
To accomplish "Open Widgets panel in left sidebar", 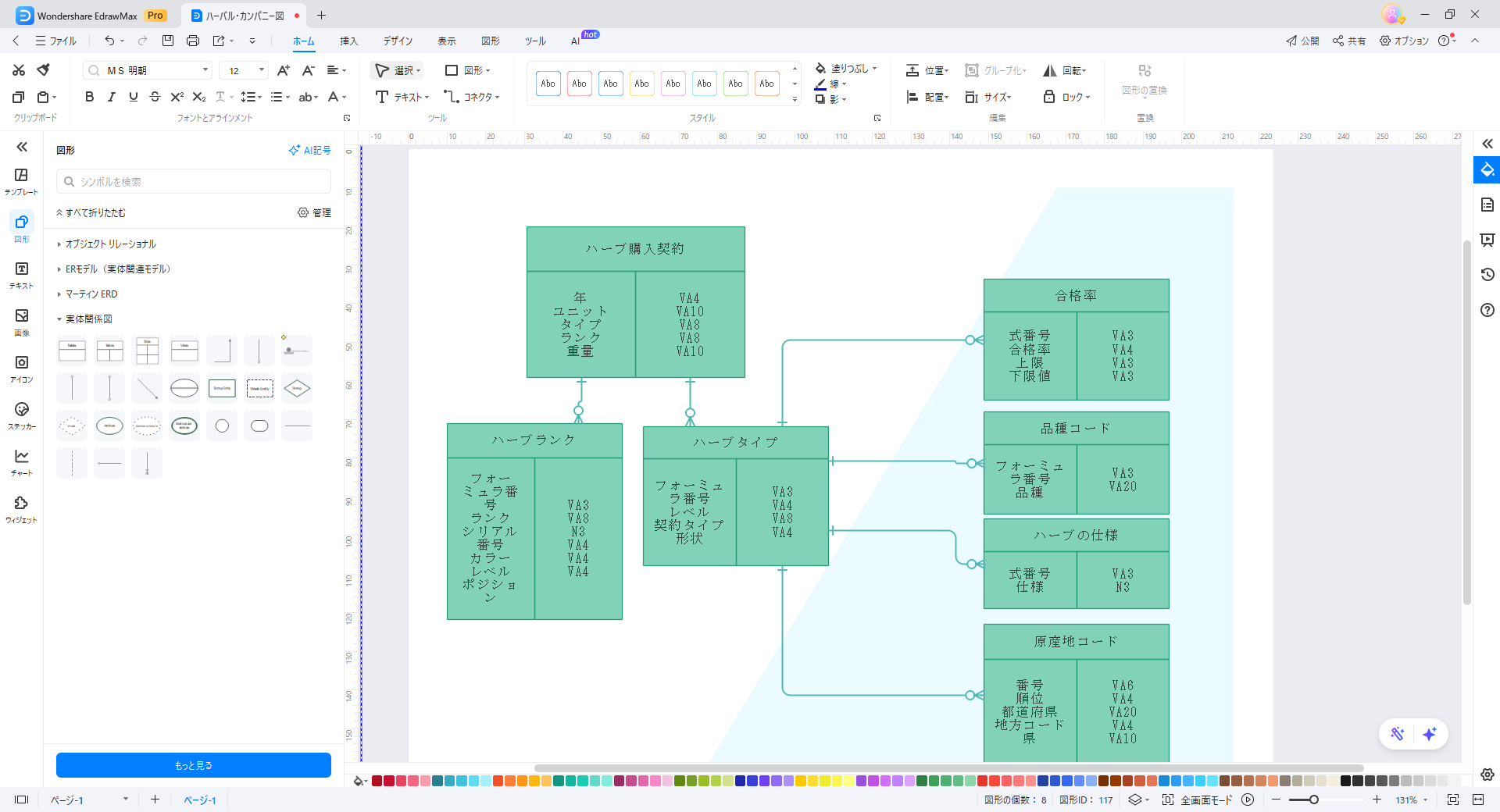I will point(21,509).
